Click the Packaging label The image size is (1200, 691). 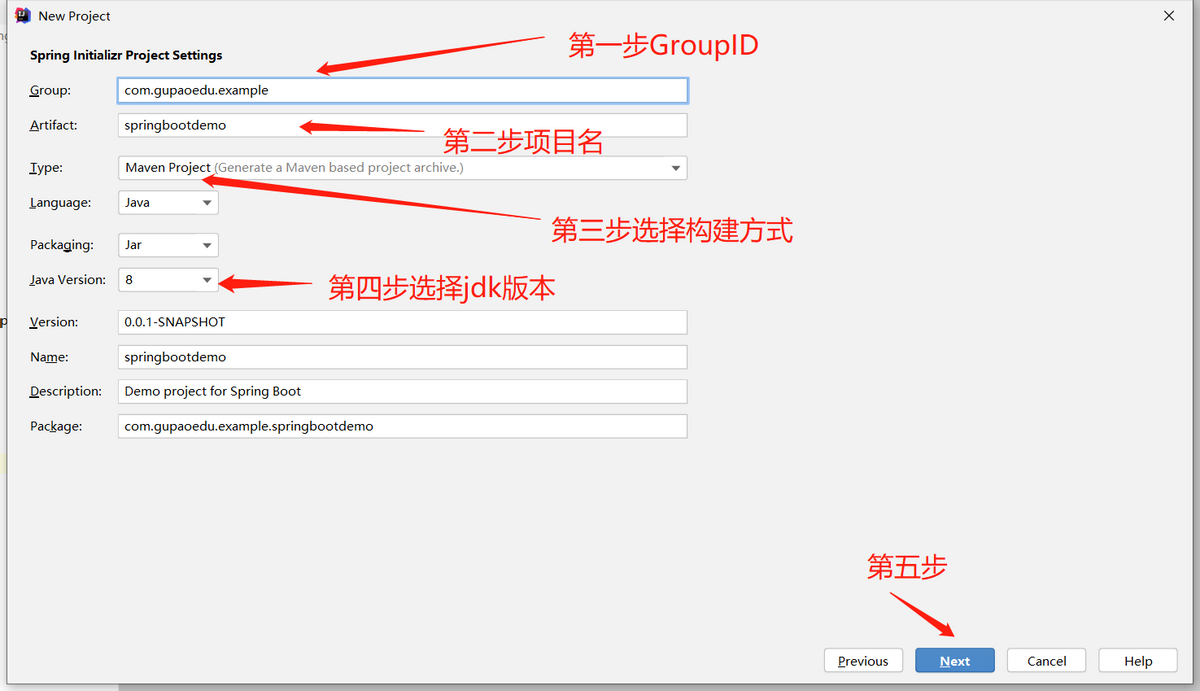coord(62,245)
